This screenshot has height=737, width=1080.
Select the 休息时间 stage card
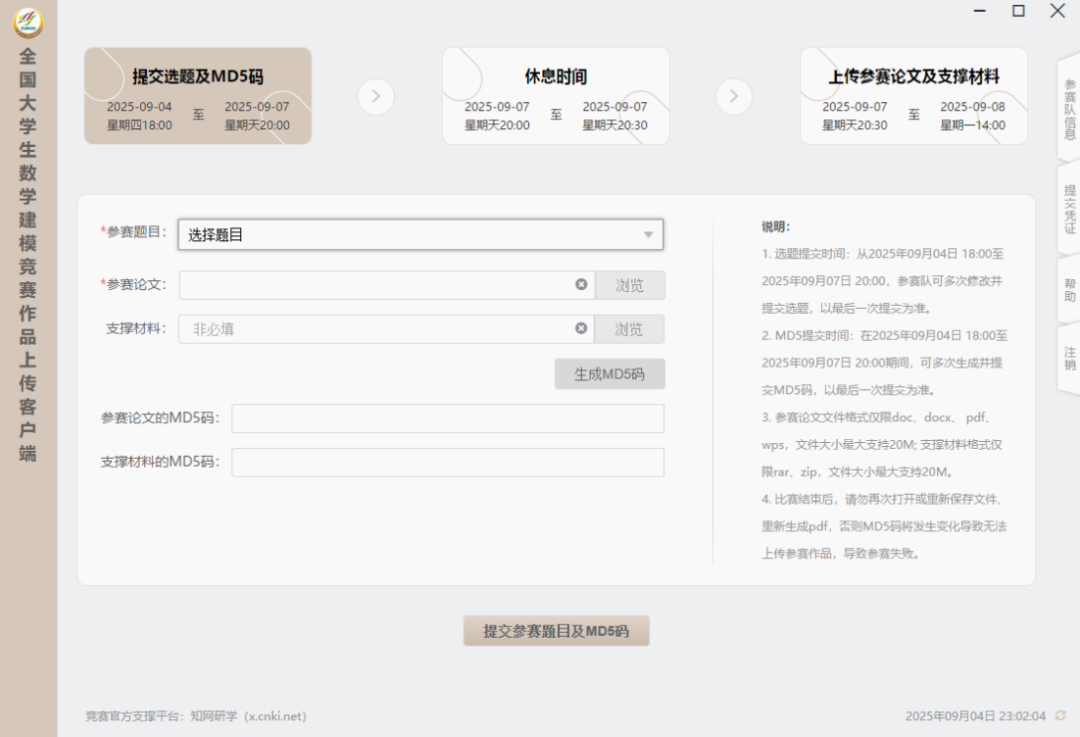(556, 96)
